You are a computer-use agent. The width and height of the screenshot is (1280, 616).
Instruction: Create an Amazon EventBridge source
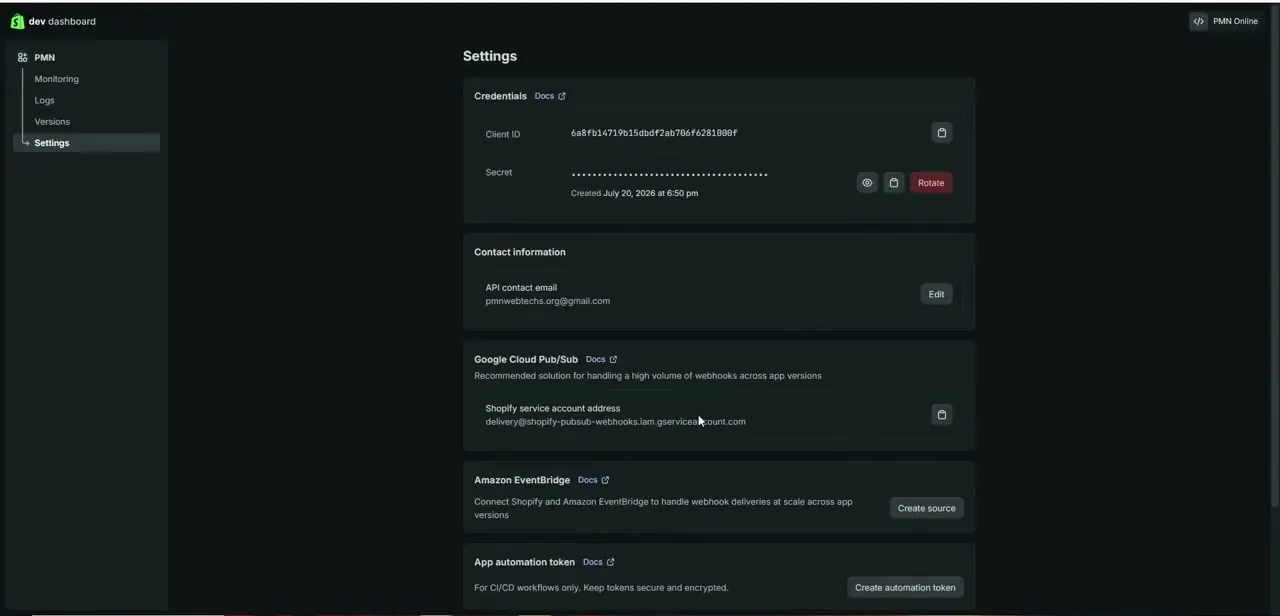coord(926,508)
